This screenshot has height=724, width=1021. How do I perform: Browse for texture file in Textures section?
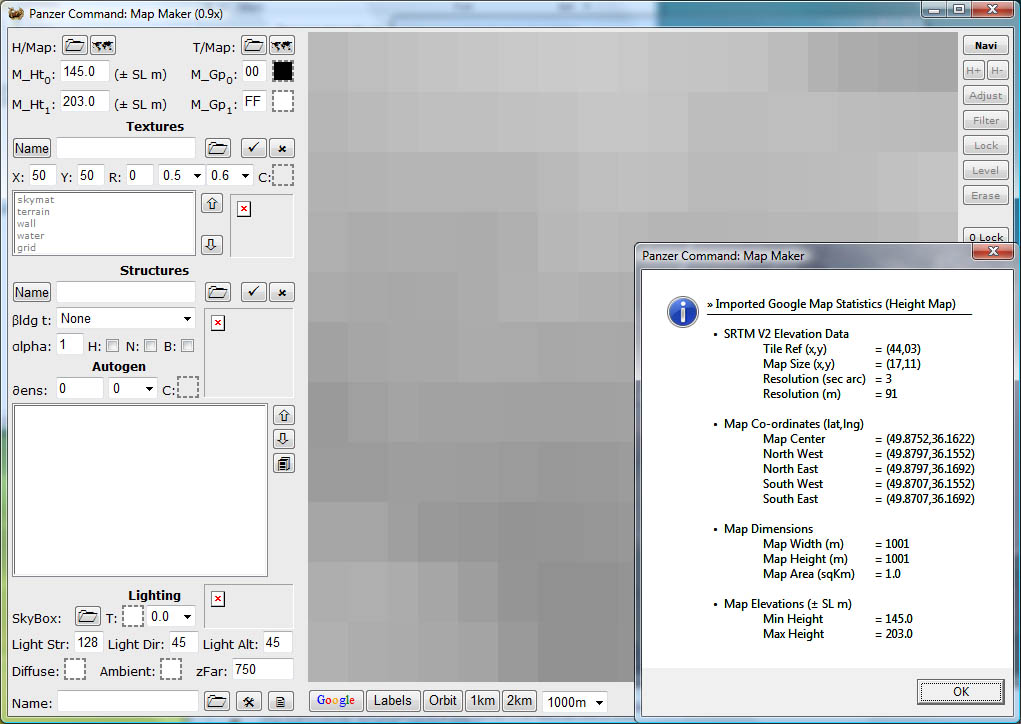pos(217,148)
